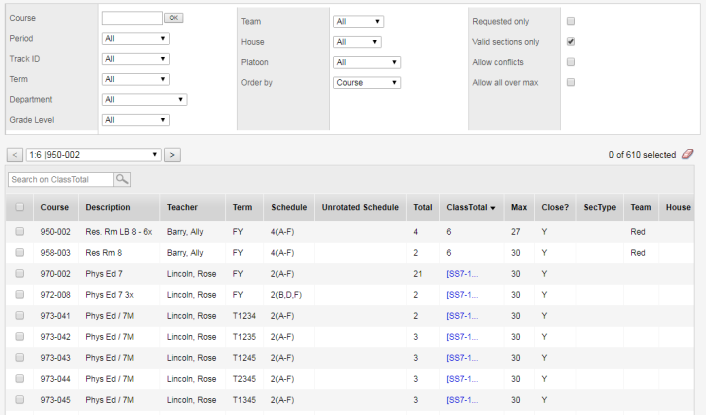Go to previous section with left arrow

(x=15, y=155)
